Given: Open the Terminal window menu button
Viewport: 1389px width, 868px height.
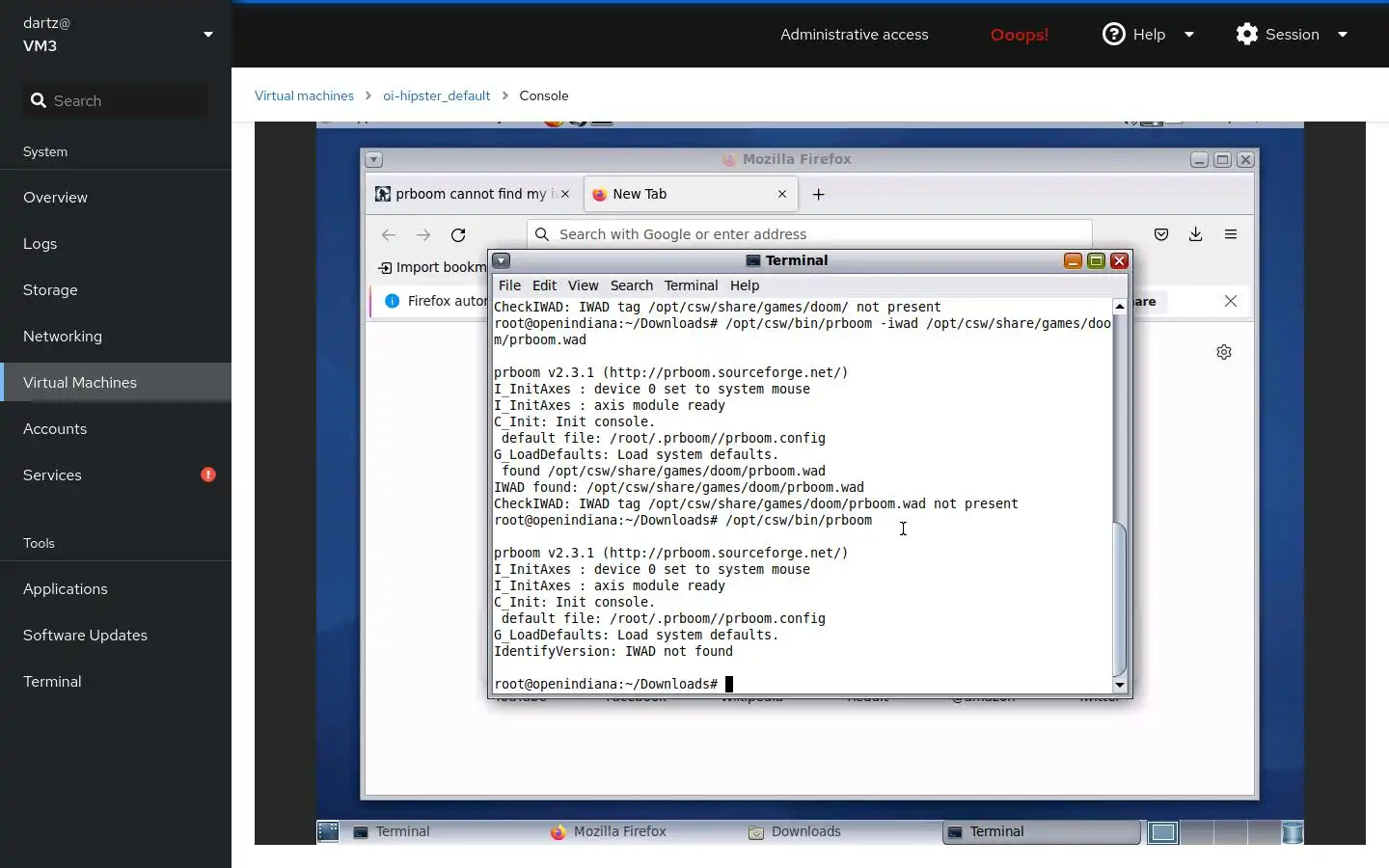Looking at the screenshot, I should coord(502,260).
